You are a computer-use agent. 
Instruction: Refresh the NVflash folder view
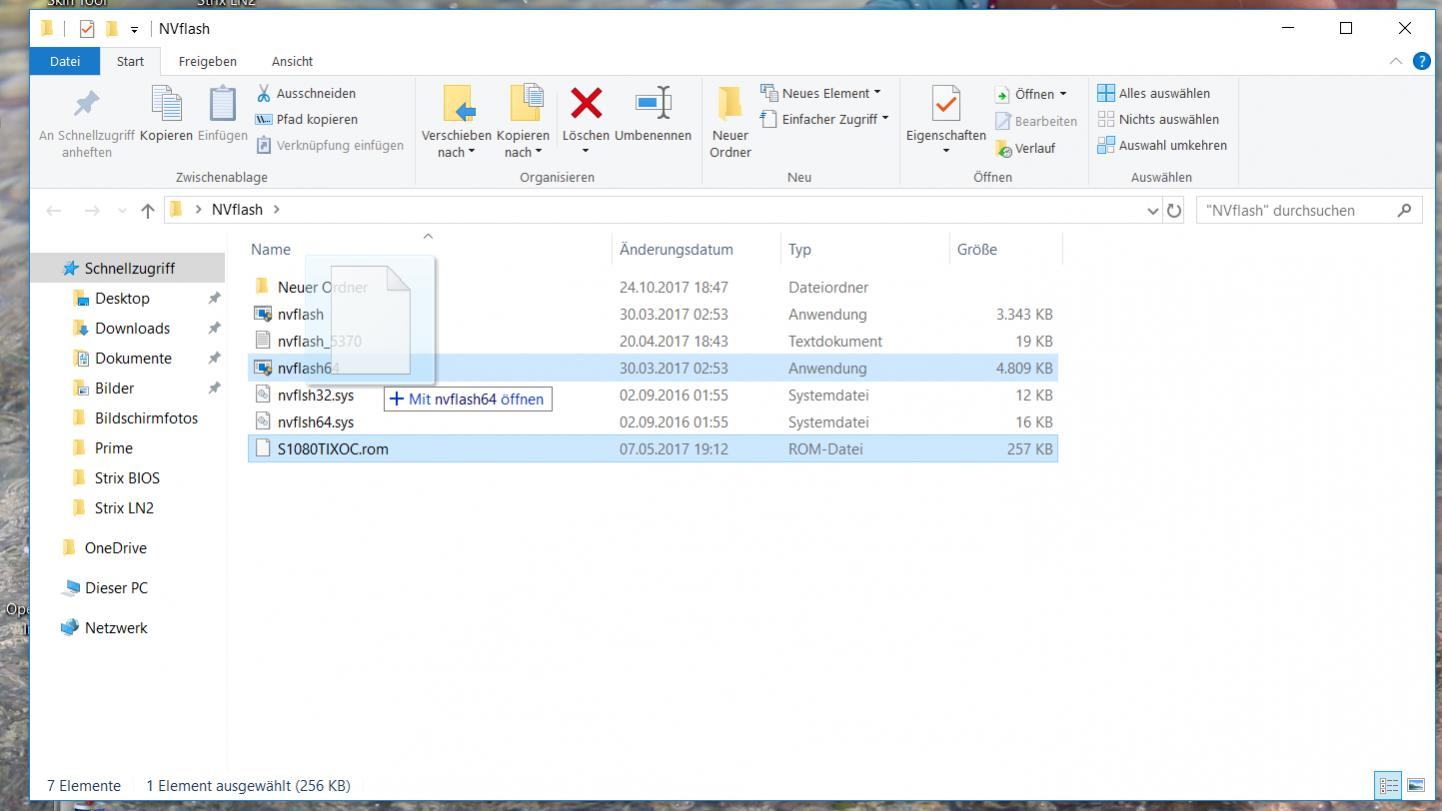click(x=1174, y=210)
